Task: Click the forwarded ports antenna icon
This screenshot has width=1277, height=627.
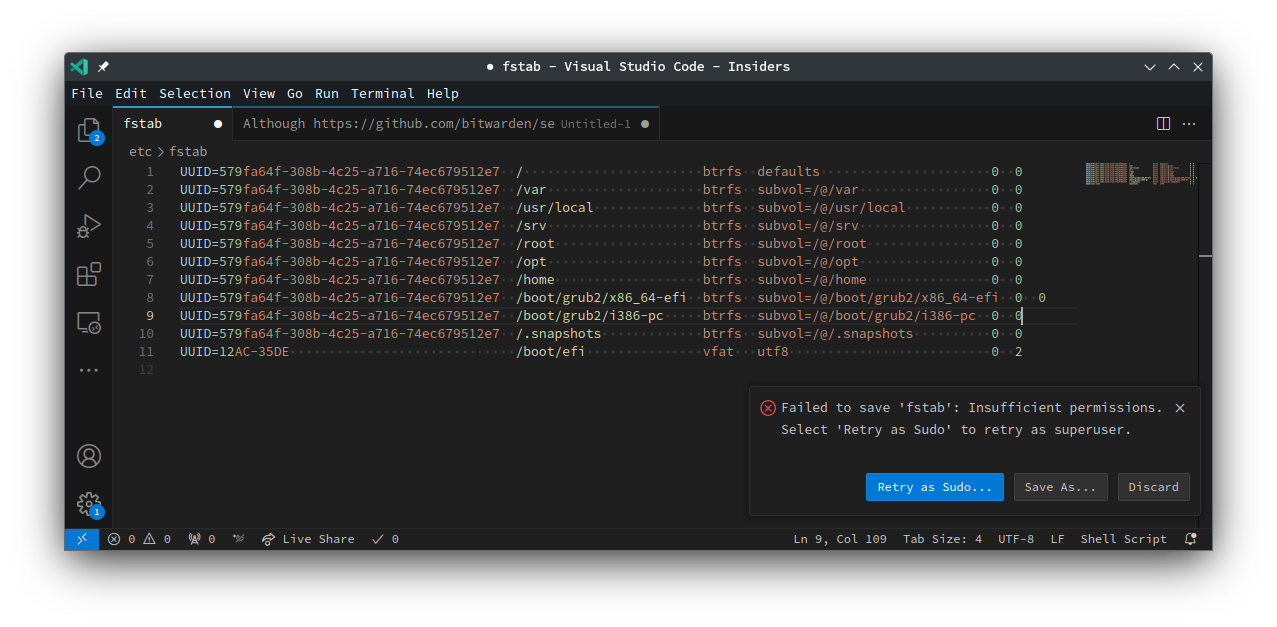Action: pyautogui.click(x=201, y=539)
